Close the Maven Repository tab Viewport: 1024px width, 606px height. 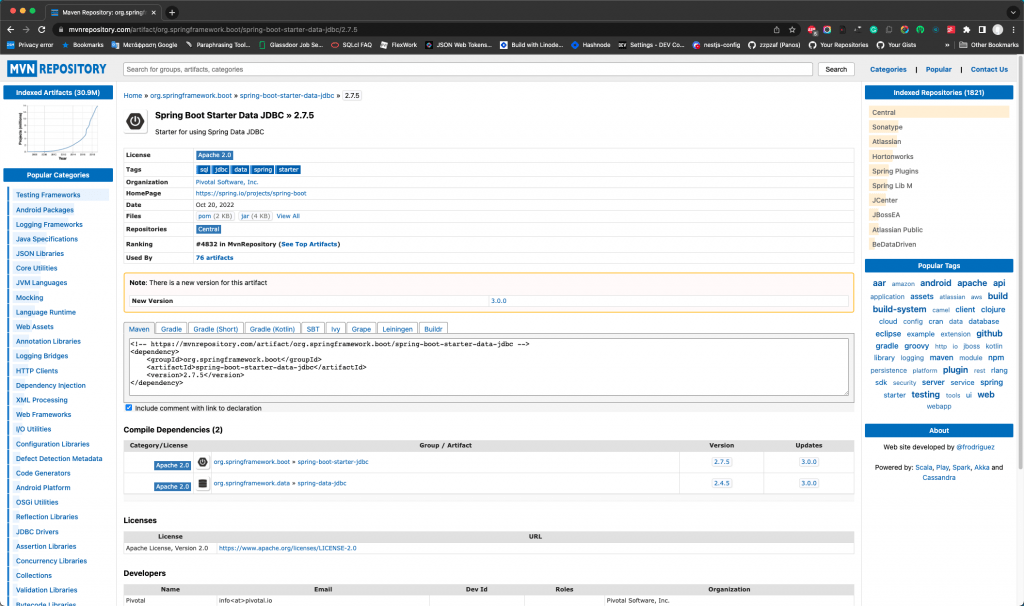pos(153,12)
